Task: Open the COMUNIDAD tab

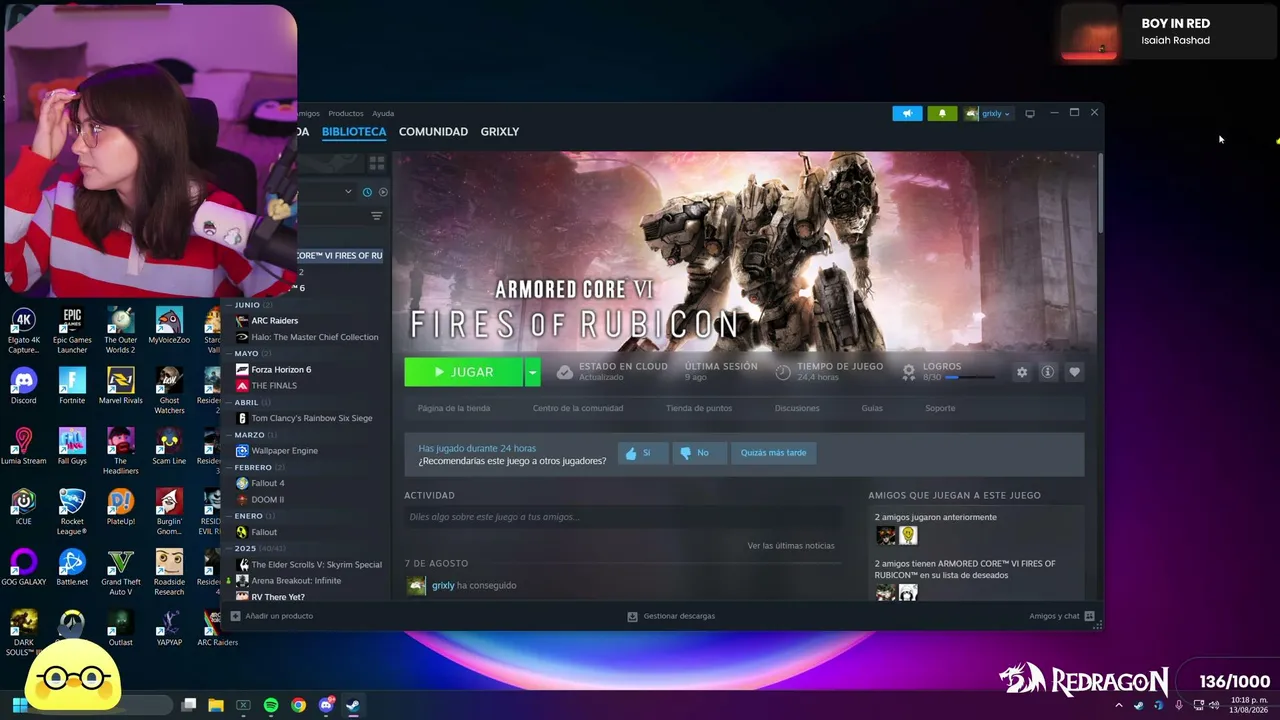Action: pos(433,132)
